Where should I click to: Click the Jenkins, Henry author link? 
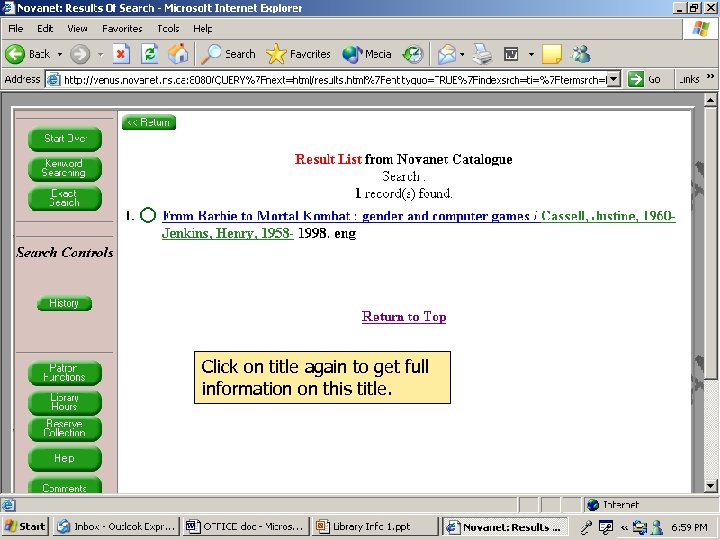tap(228, 233)
